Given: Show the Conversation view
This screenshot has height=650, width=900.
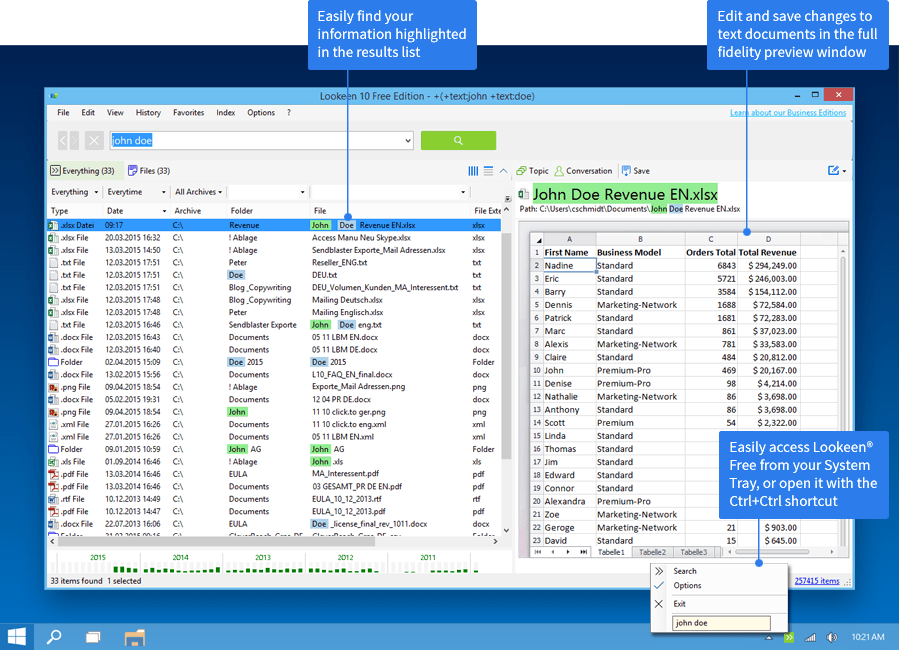Looking at the screenshot, I should 583,171.
